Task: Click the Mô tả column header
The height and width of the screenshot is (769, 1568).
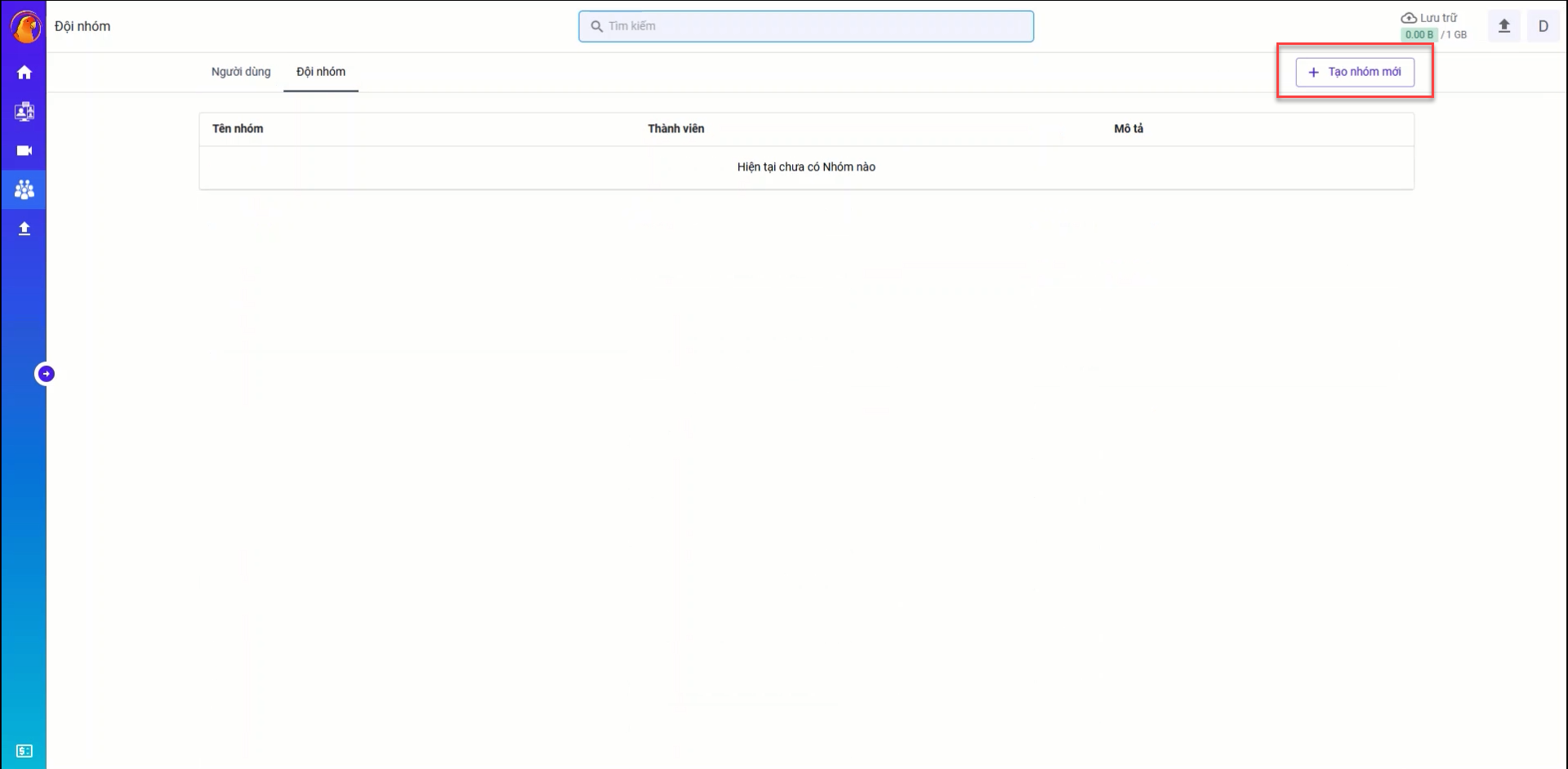Action: [1129, 129]
